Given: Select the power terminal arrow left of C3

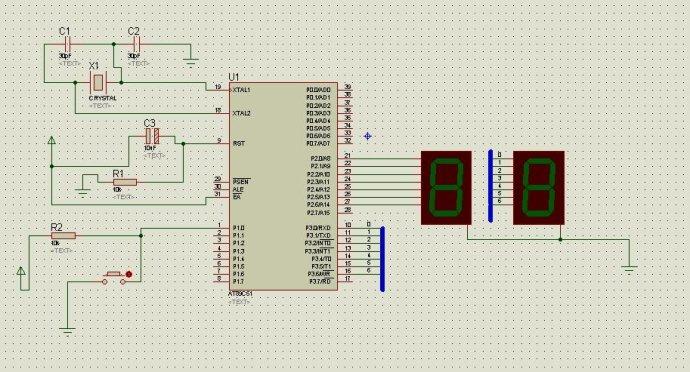Looking at the screenshot, I should point(52,140).
